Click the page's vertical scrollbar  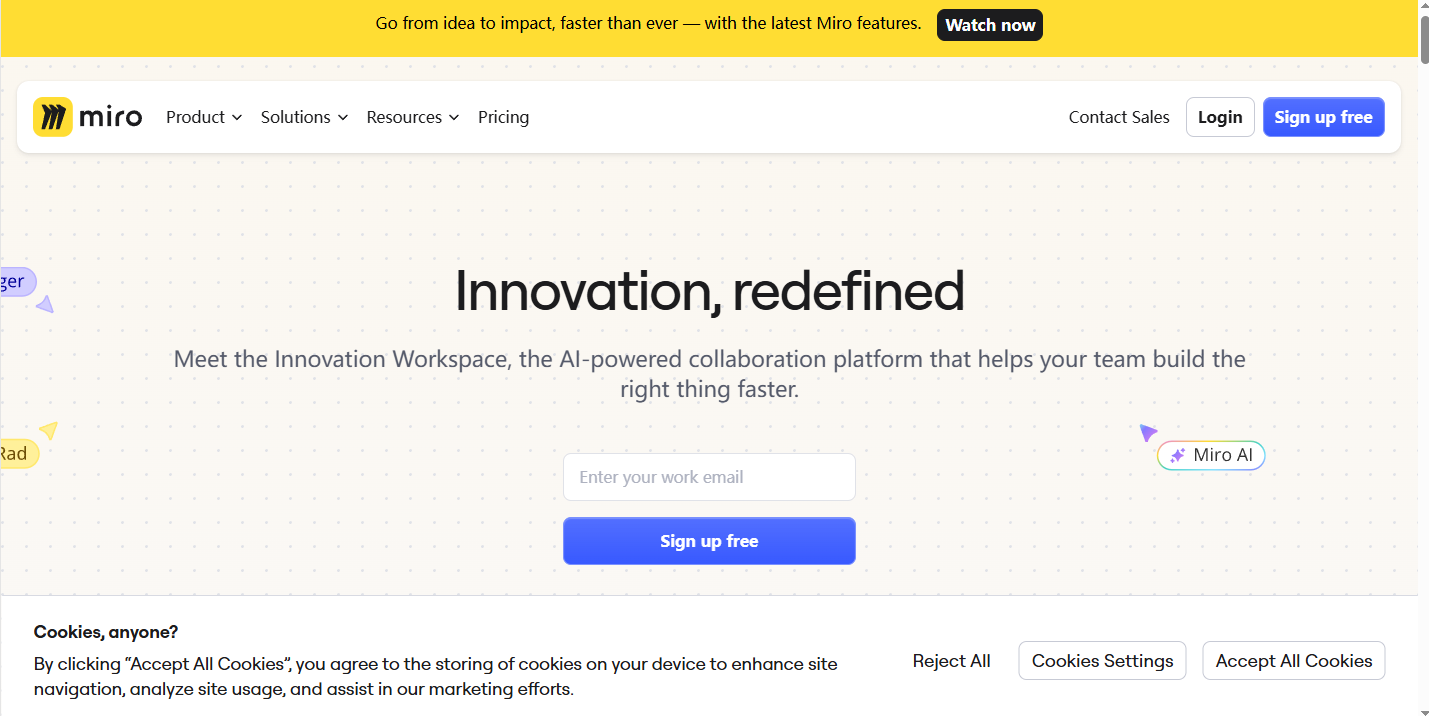click(x=1424, y=358)
